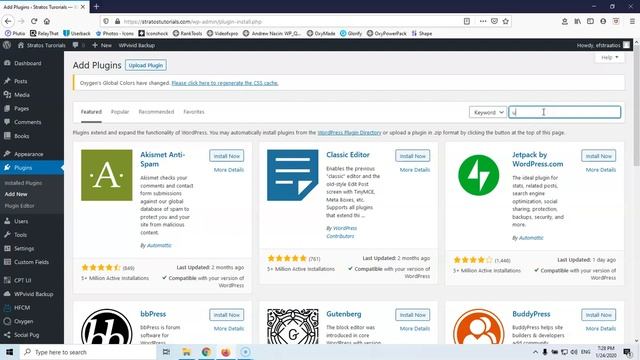The image size is (640, 360).
Task: Click the regenerate CSS cache link
Action: click(x=225, y=83)
